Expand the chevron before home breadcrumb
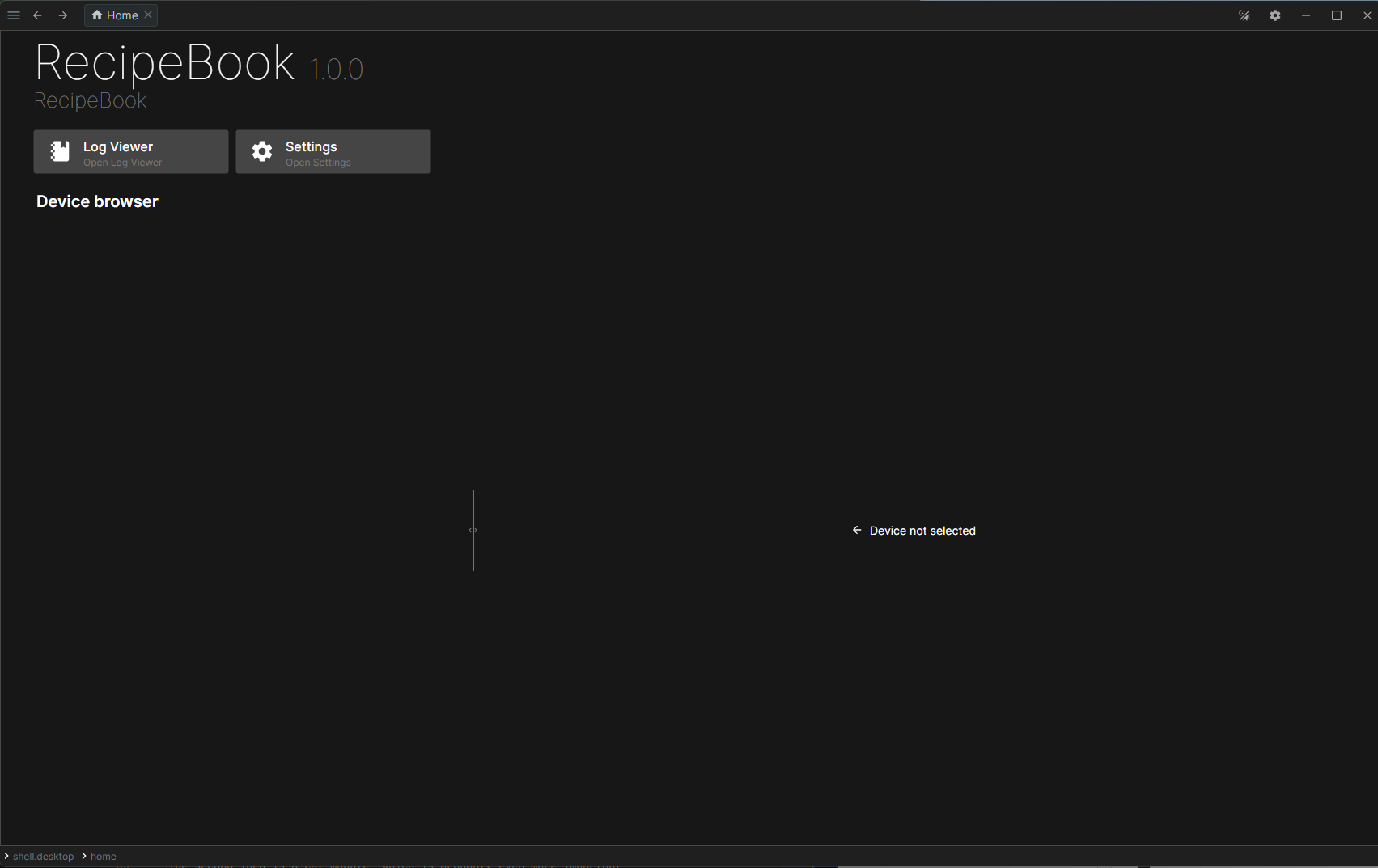The width and height of the screenshot is (1378, 868). point(84,856)
